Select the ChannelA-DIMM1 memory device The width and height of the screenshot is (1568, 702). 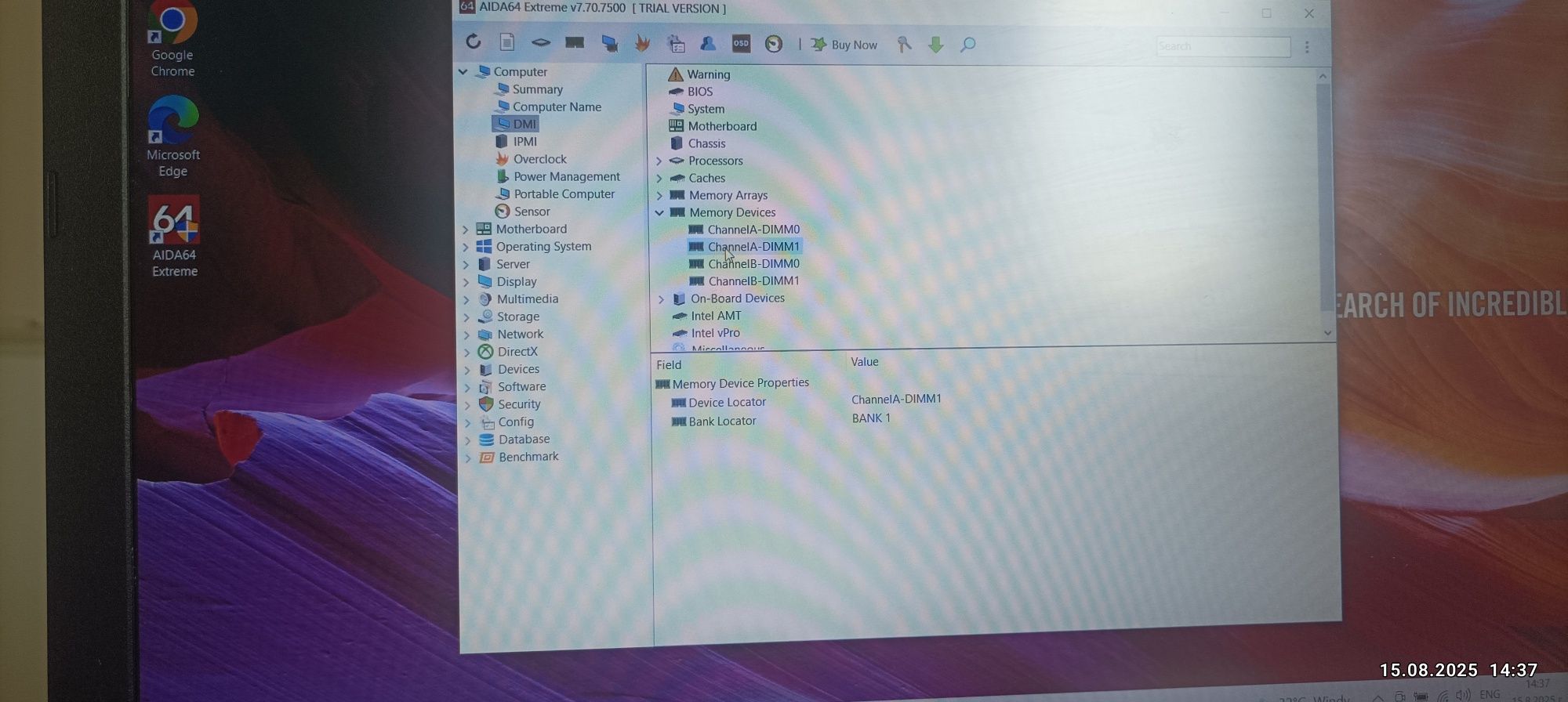(x=753, y=247)
